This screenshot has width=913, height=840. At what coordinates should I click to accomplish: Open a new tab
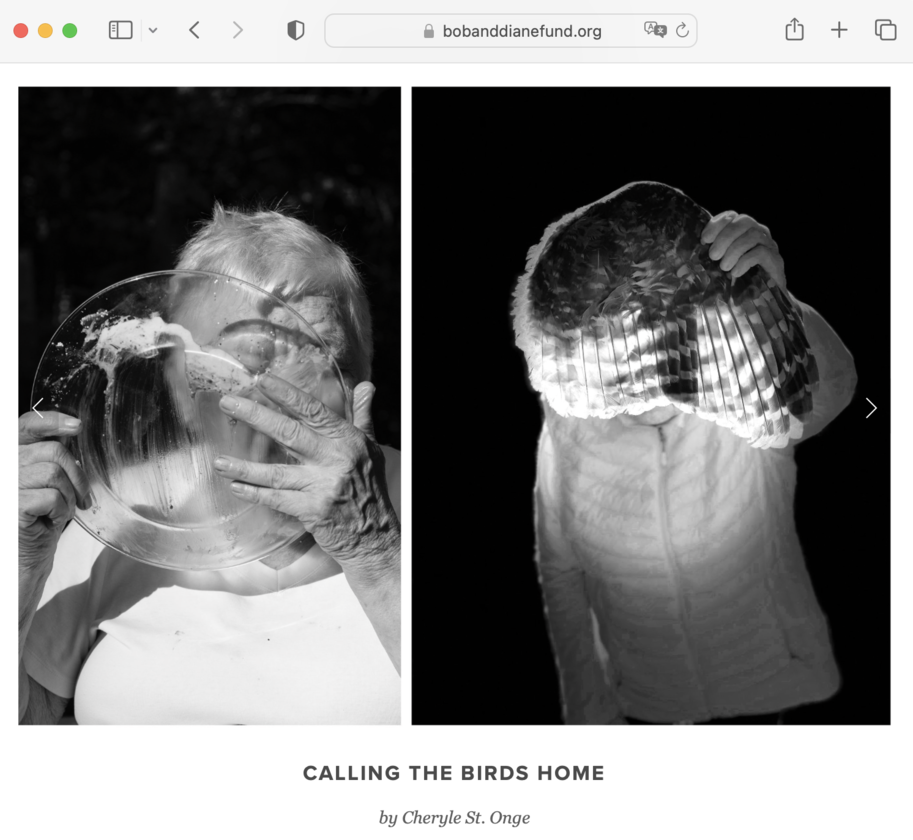click(x=839, y=30)
